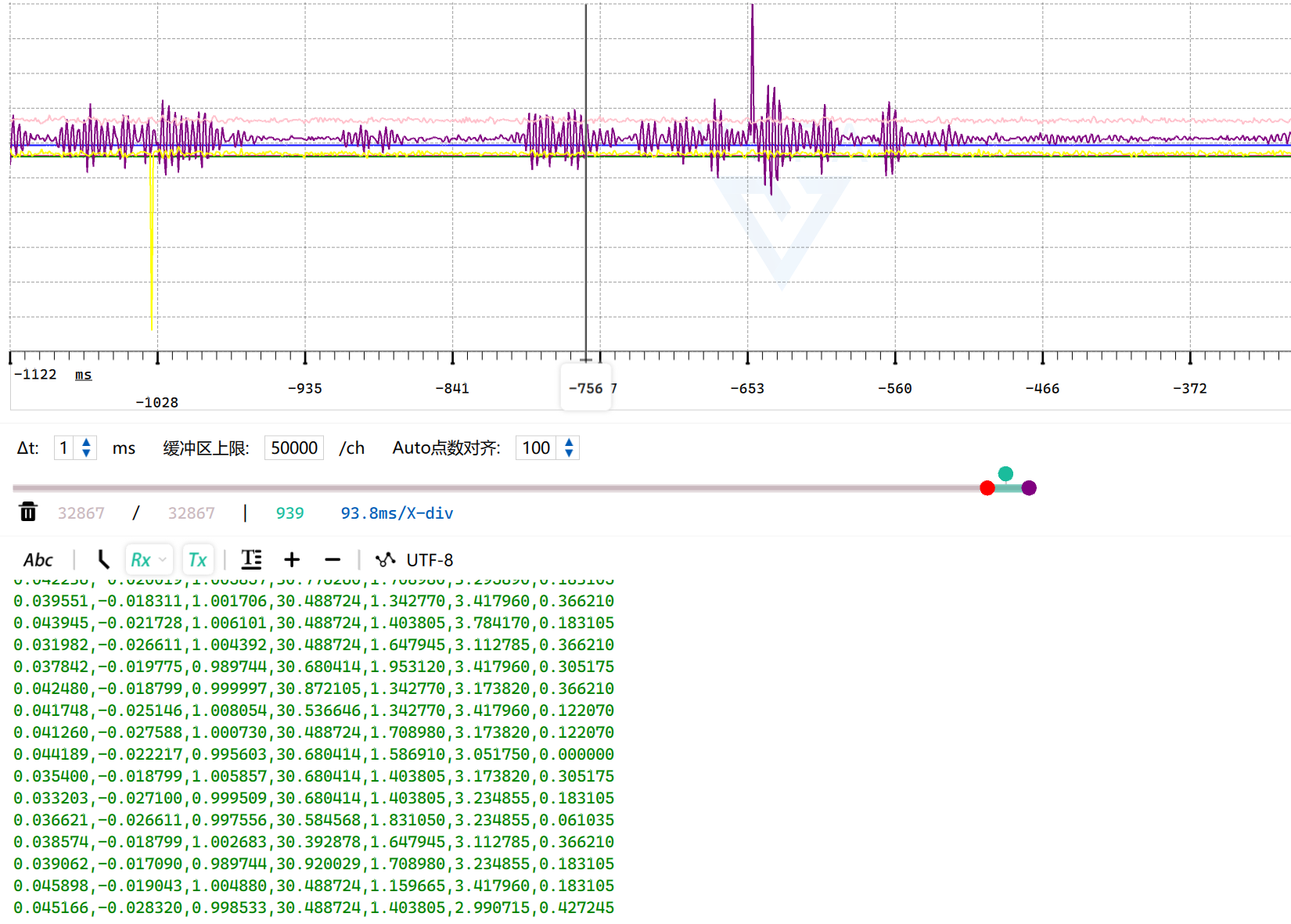
Task: Click the red slider handle
Action: point(987,488)
